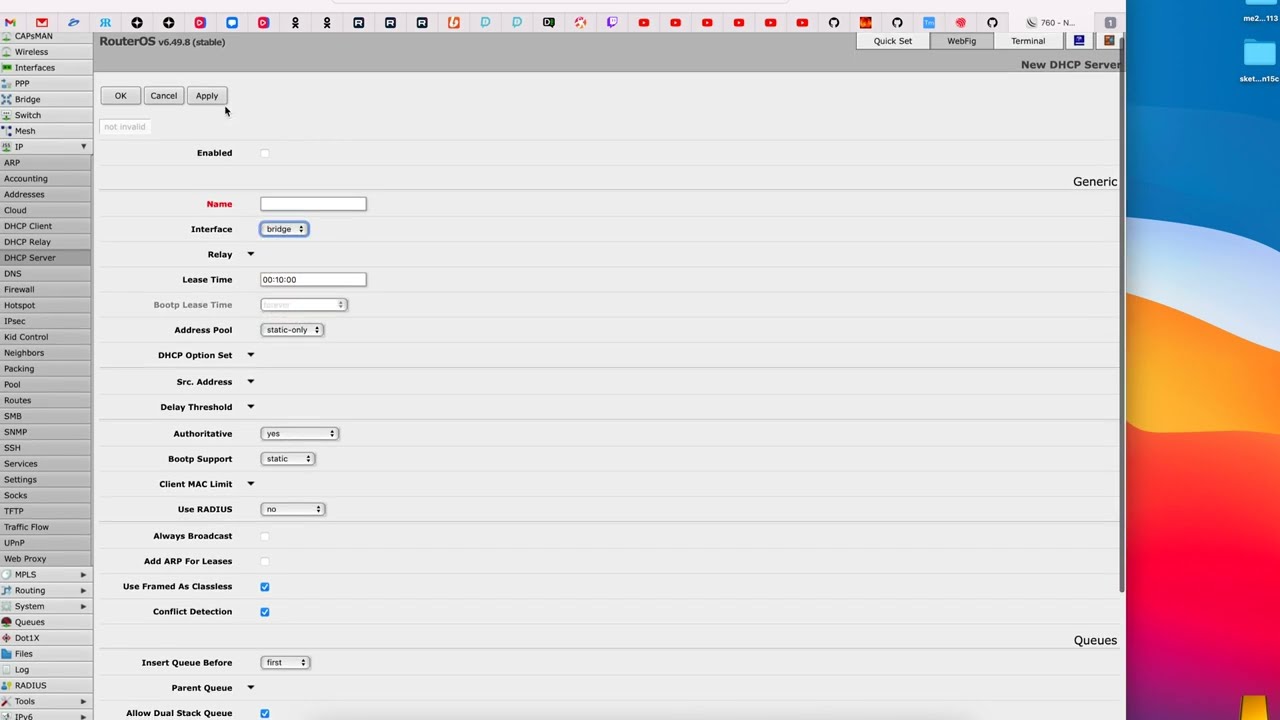Click the Apply button
The height and width of the screenshot is (720, 1280).
point(207,96)
